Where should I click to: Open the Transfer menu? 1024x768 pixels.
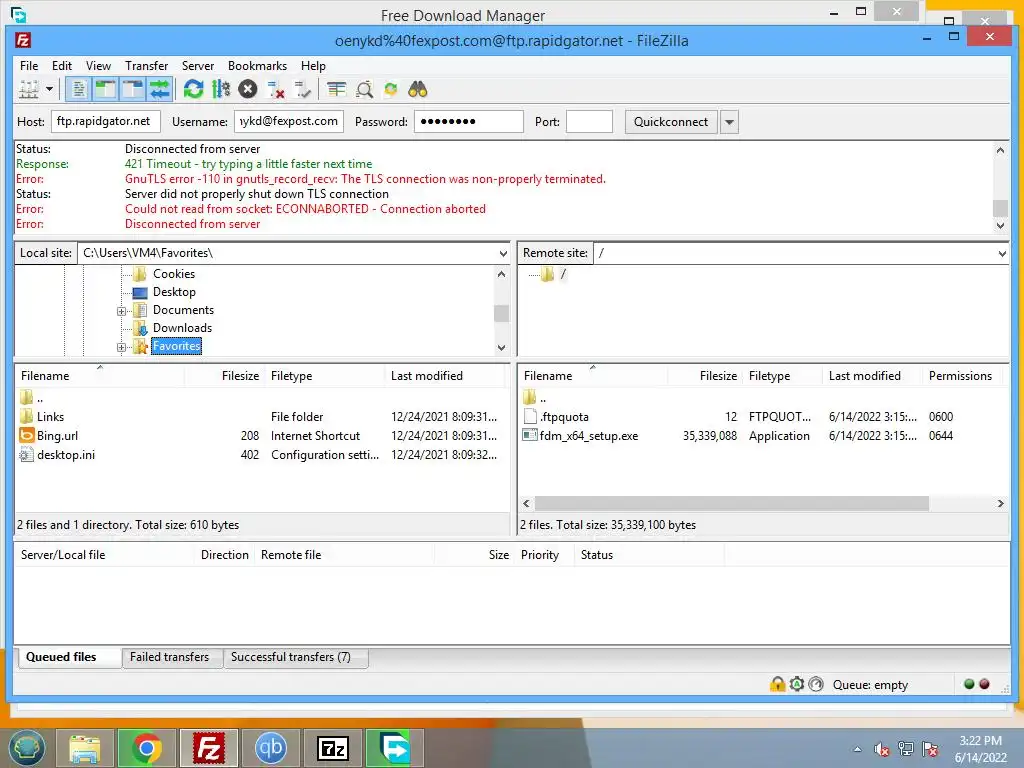point(146,66)
